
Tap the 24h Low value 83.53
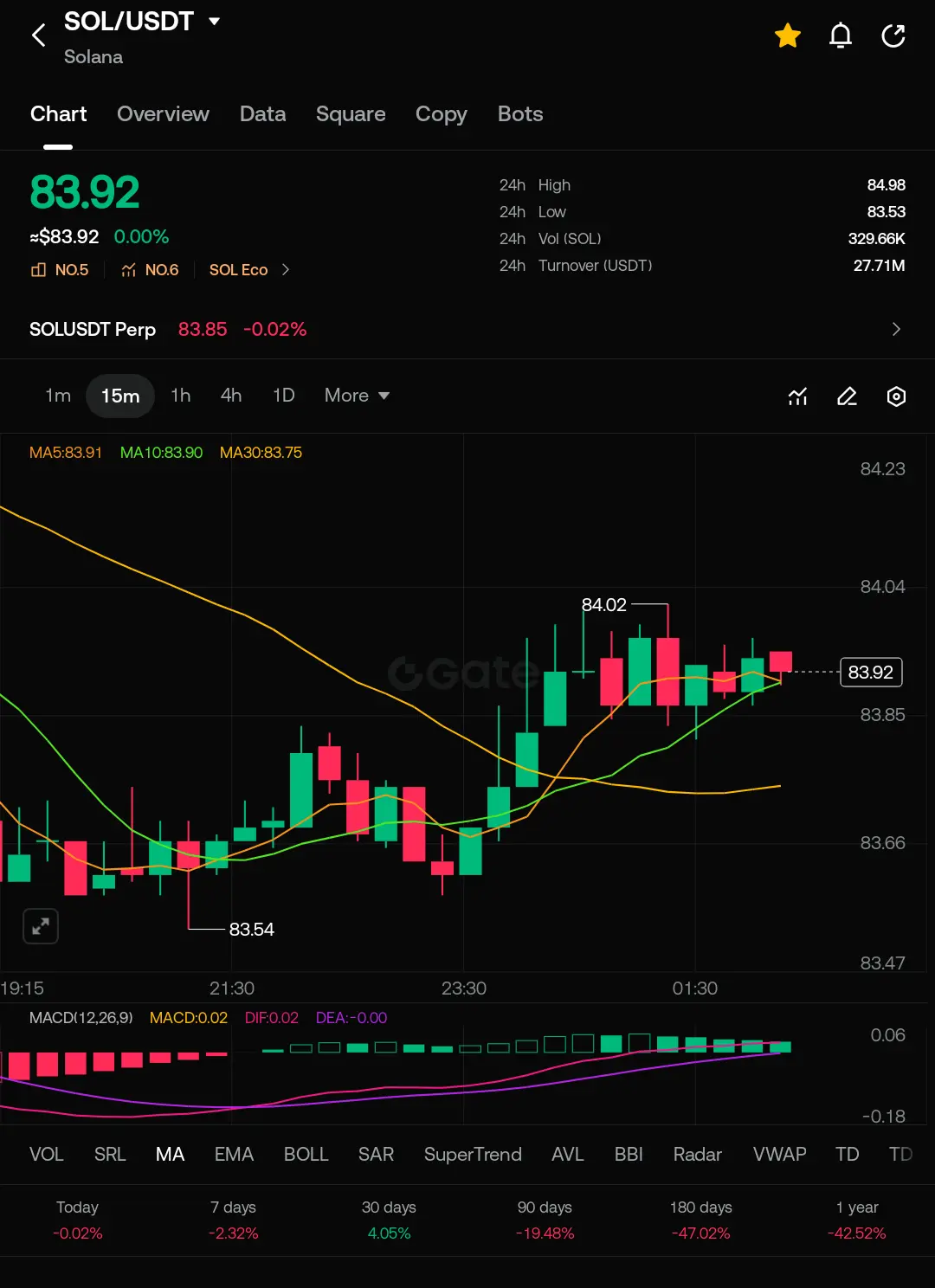click(887, 212)
